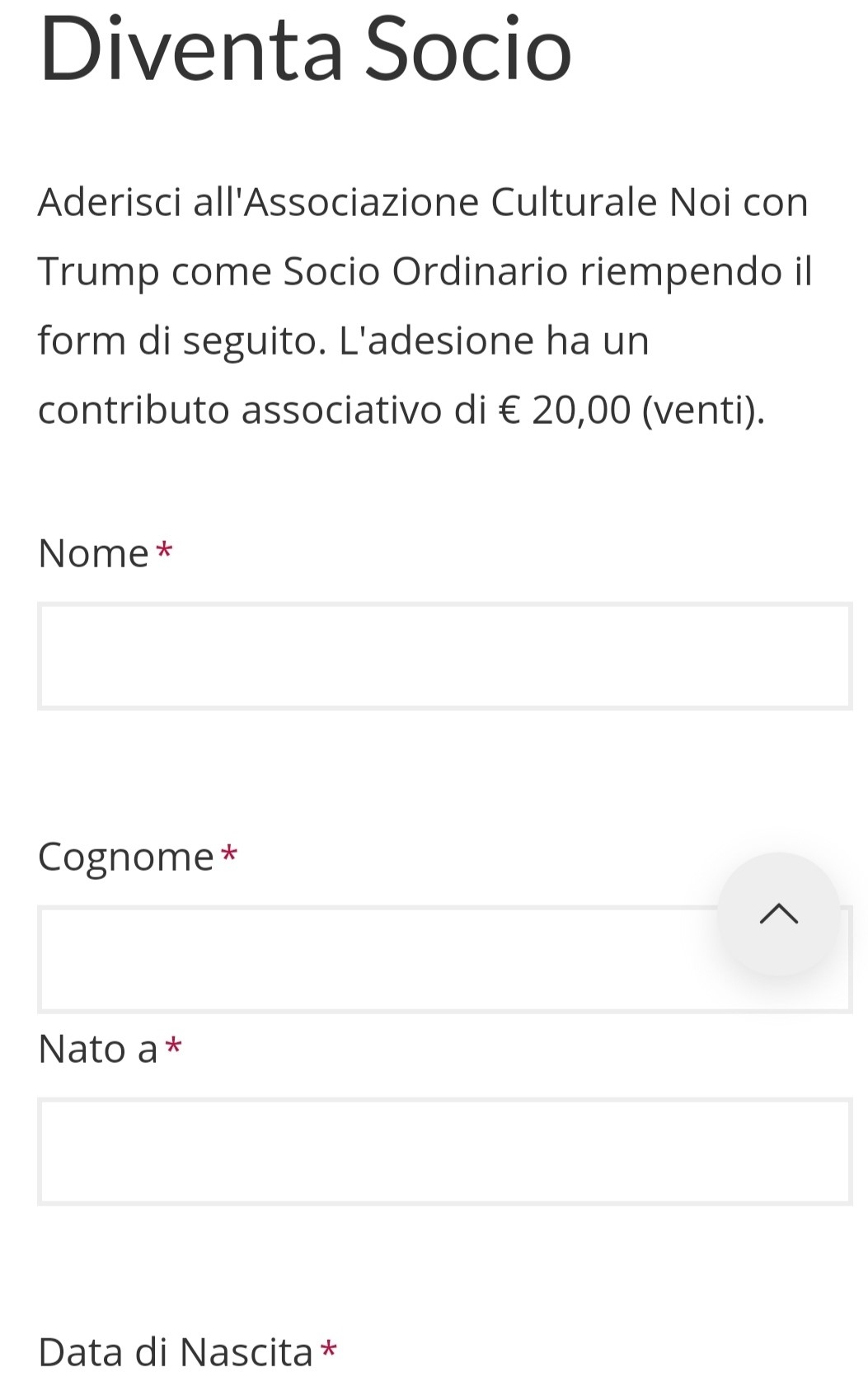868x1391 pixels.
Task: Click the Nome field label
Action: pos(93,553)
